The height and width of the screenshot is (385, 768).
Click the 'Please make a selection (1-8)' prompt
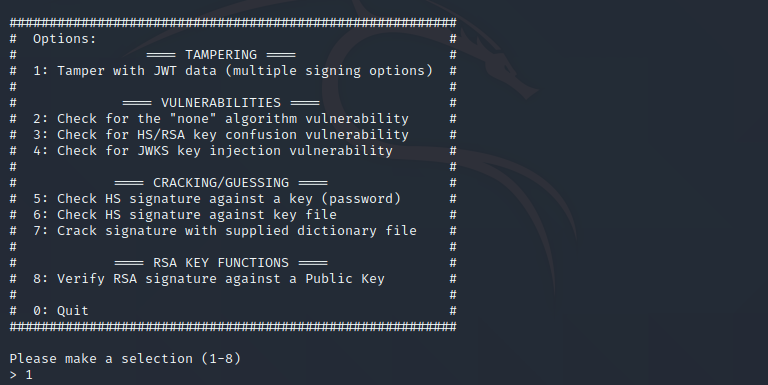point(125,359)
